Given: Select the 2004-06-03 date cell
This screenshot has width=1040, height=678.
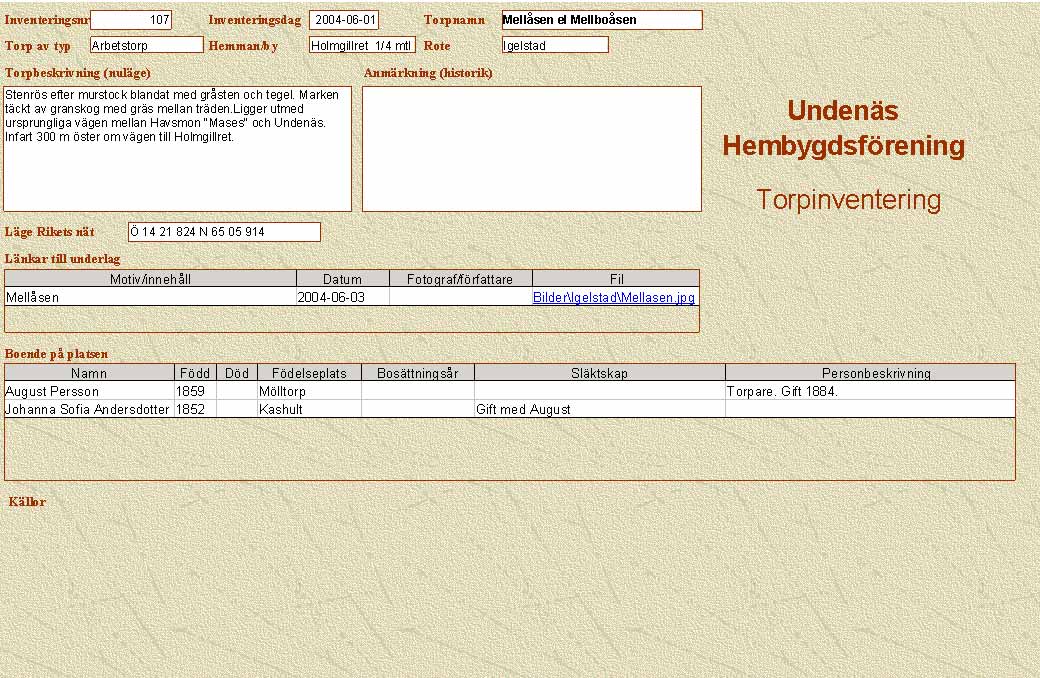Looking at the screenshot, I should 343,297.
